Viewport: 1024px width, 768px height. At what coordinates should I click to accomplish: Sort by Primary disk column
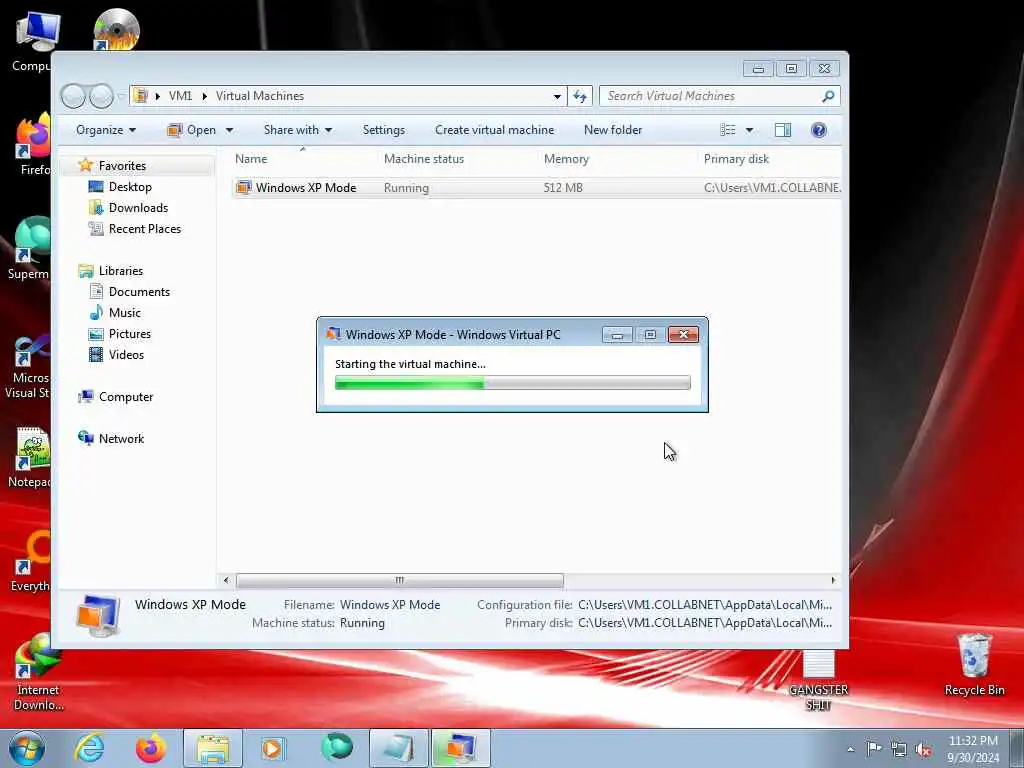pyautogui.click(x=736, y=159)
